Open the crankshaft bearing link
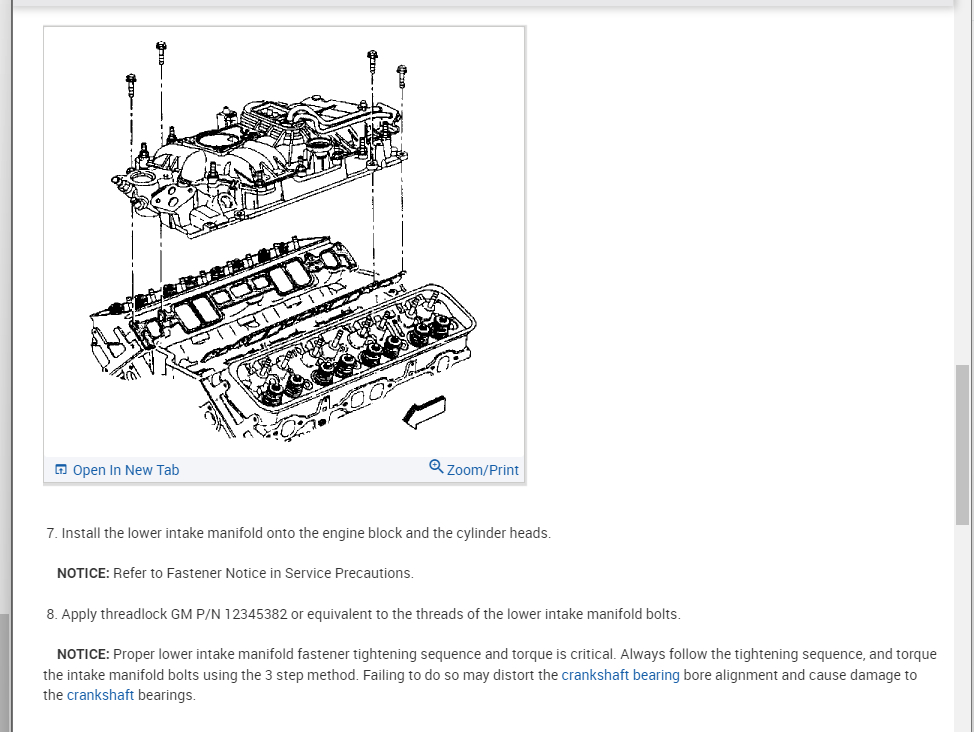Screen dimensions: 974x732 click(x=621, y=675)
